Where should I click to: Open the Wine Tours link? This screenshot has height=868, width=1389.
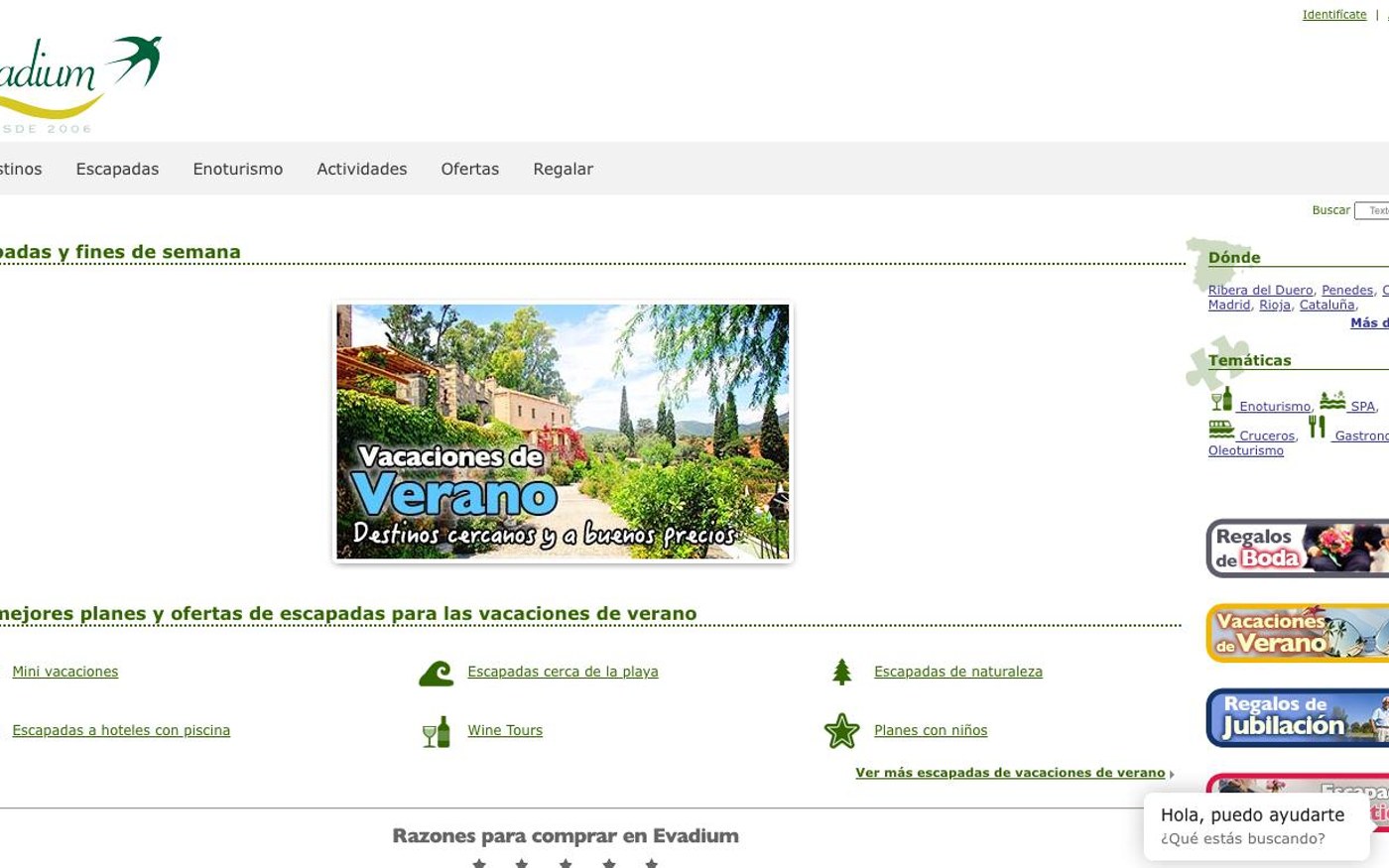[505, 730]
